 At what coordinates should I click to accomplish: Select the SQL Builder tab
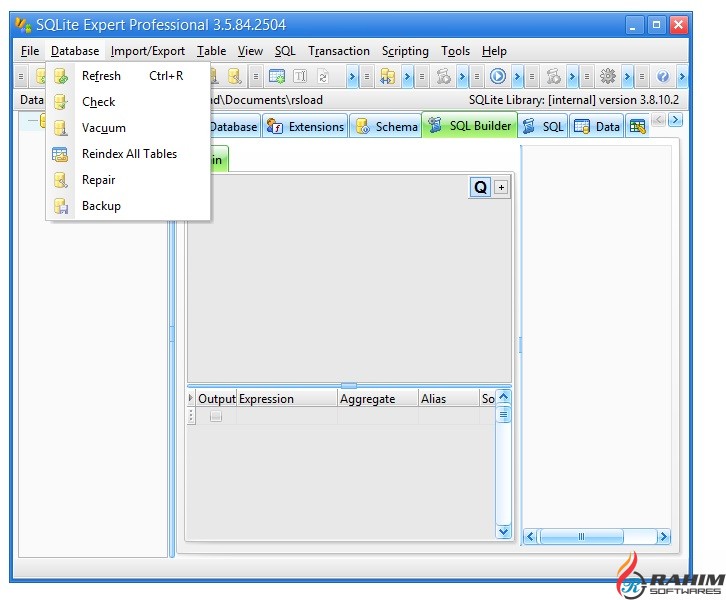(x=470, y=125)
